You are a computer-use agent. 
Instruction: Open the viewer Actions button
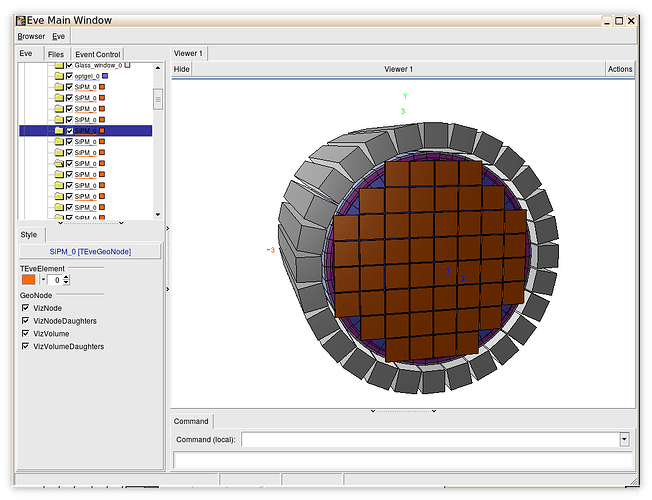coord(619,69)
